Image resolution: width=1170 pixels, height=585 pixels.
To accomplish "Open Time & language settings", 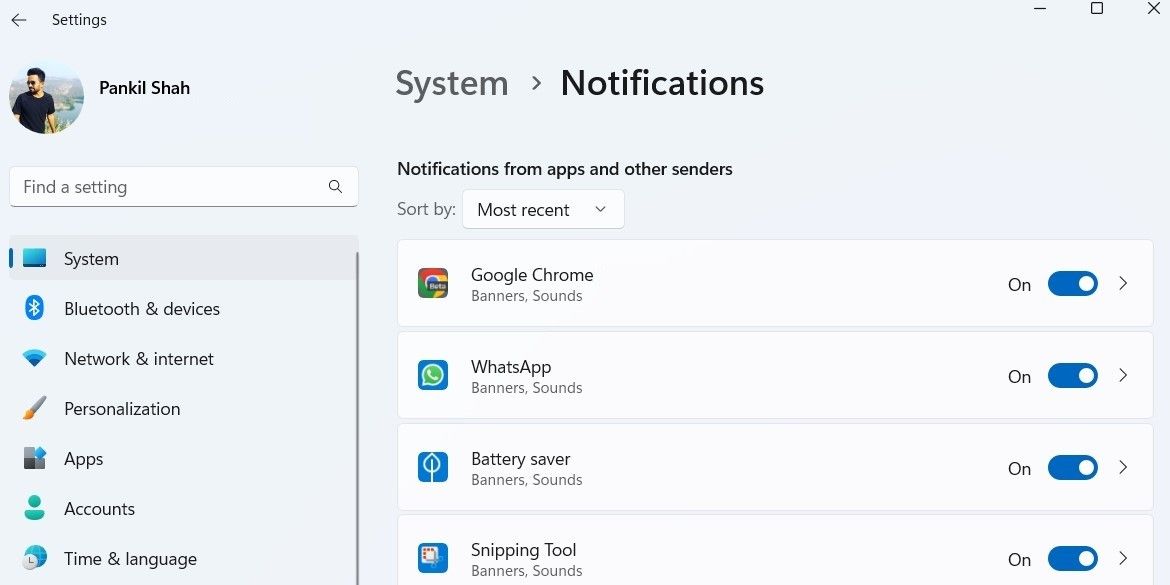I will 130,558.
